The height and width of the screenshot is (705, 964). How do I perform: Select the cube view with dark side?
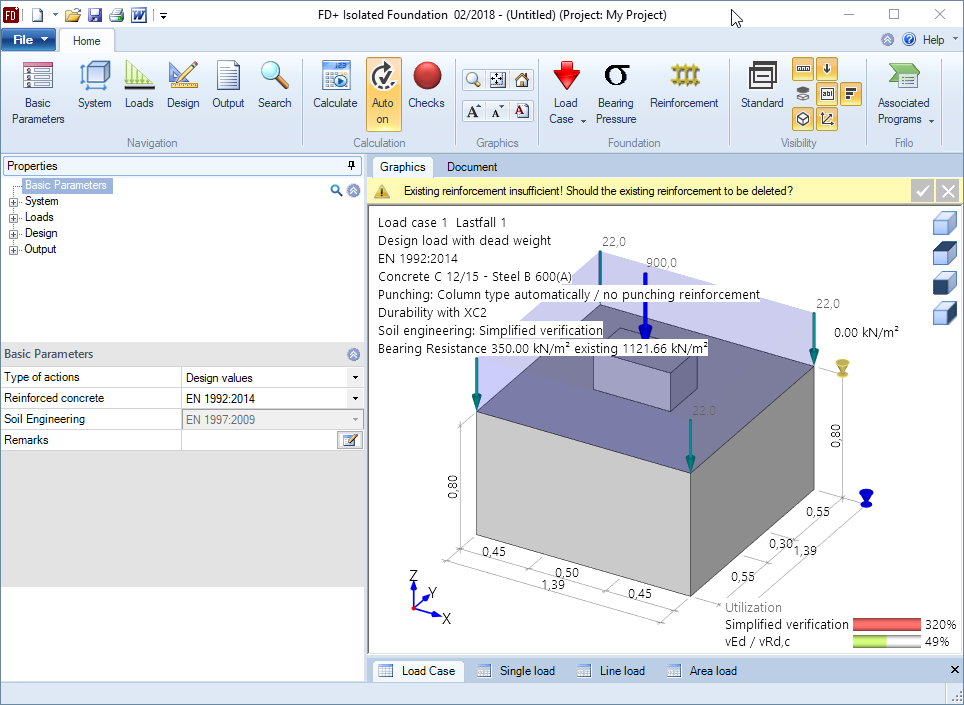click(x=944, y=313)
